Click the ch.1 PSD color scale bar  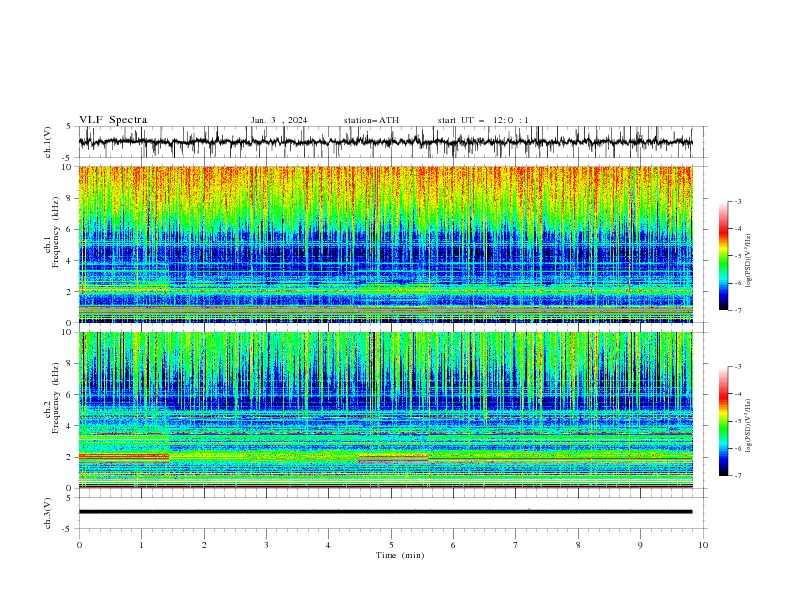tap(723, 256)
